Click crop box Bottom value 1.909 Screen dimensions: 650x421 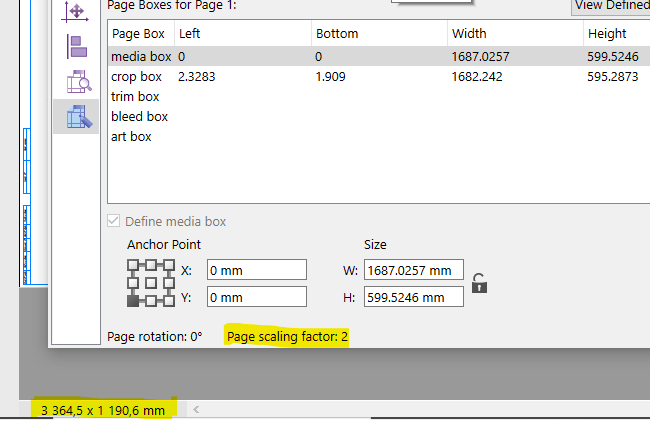[330, 77]
